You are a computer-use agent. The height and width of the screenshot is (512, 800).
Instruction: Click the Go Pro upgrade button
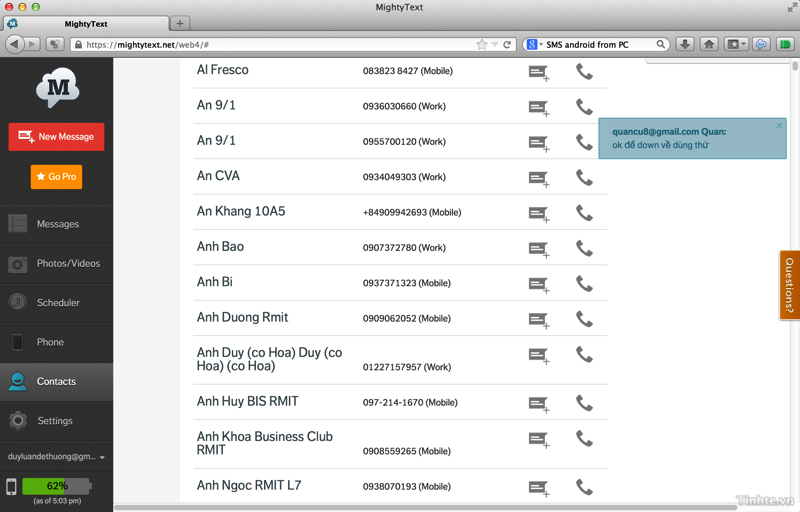(56, 176)
